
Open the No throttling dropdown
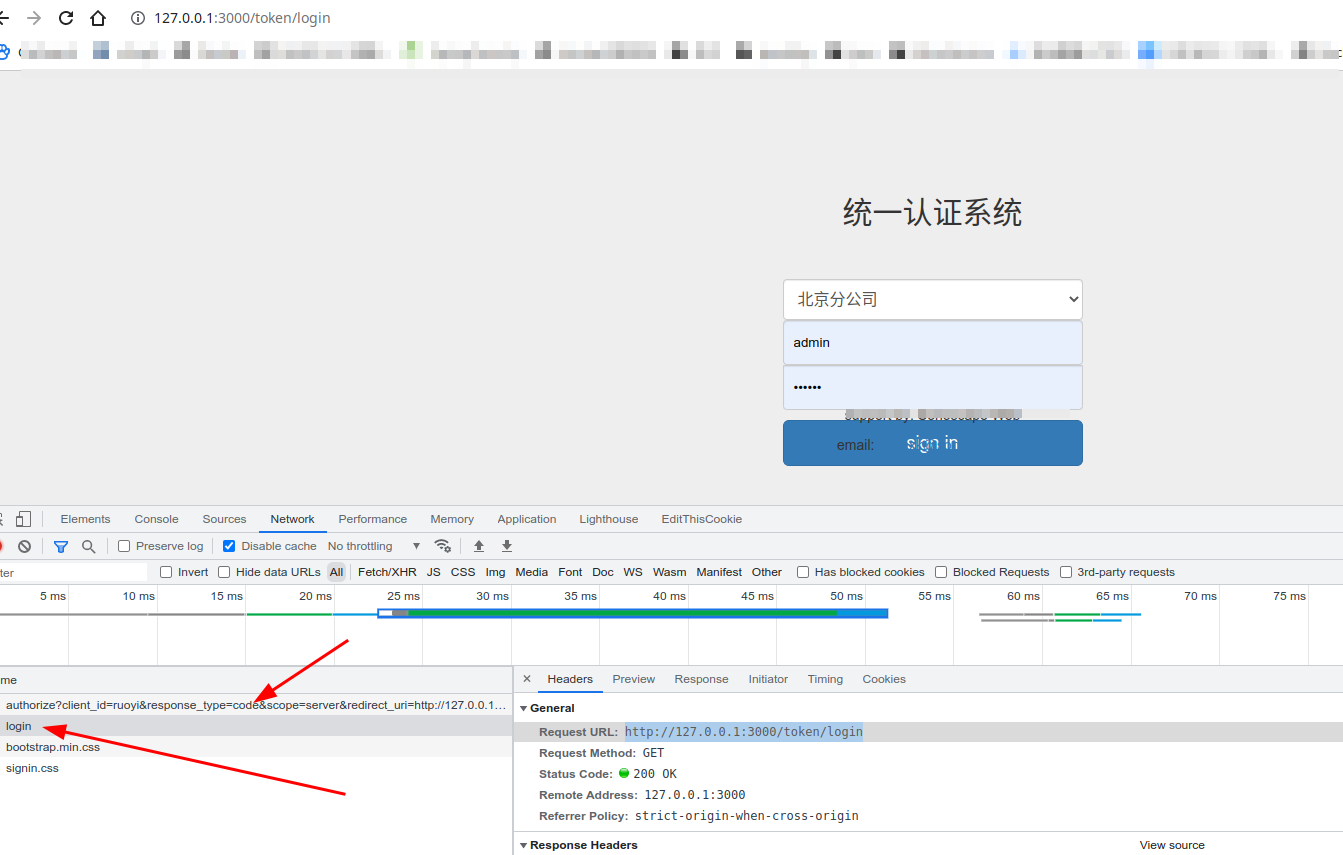[x=374, y=546]
